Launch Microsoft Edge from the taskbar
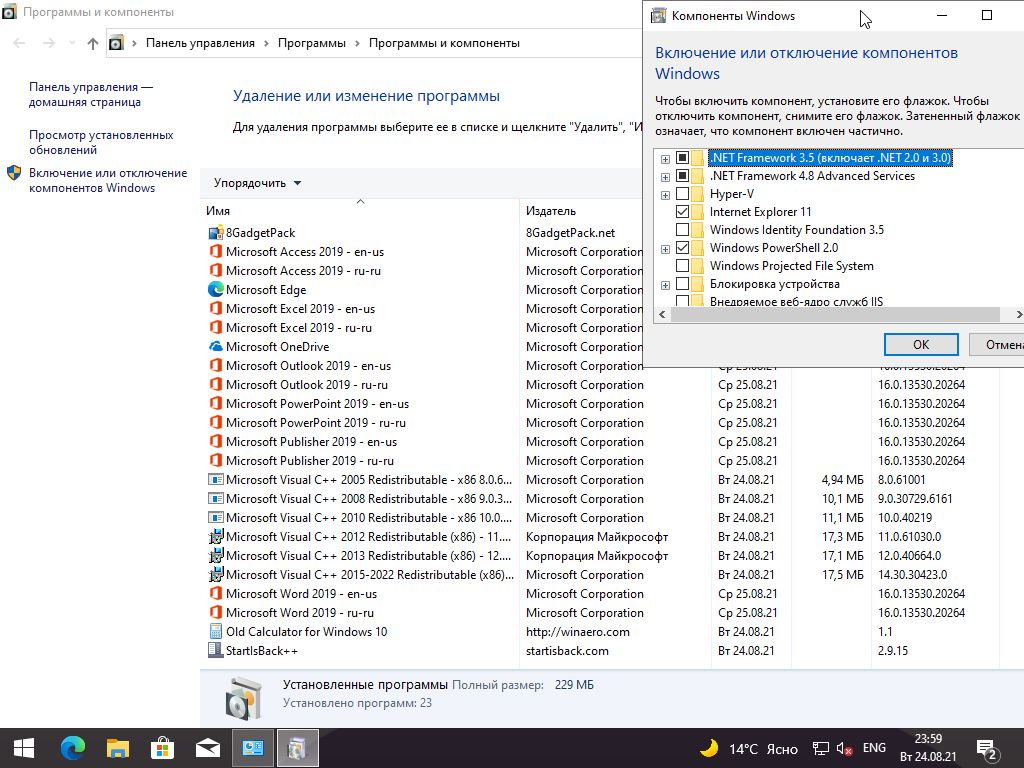This screenshot has height=768, width=1024. pos(72,748)
